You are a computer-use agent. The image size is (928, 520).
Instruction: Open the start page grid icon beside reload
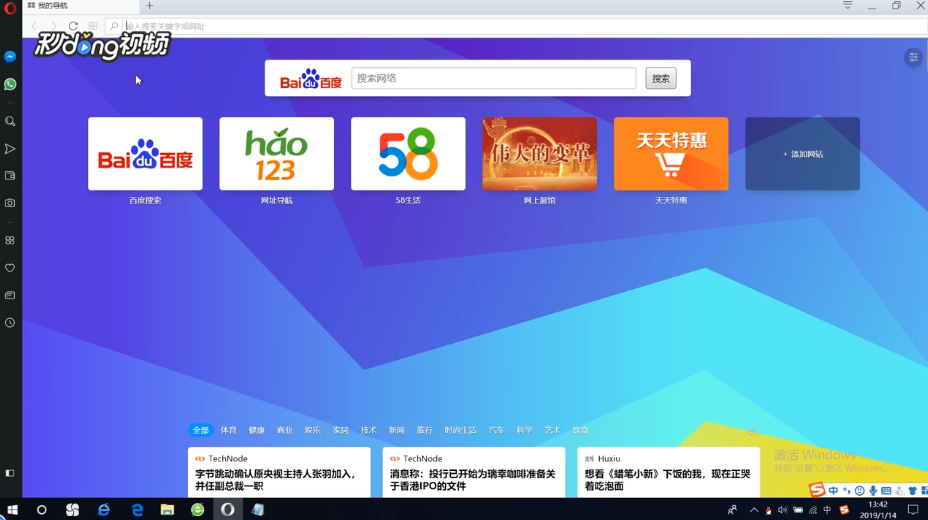(93, 26)
